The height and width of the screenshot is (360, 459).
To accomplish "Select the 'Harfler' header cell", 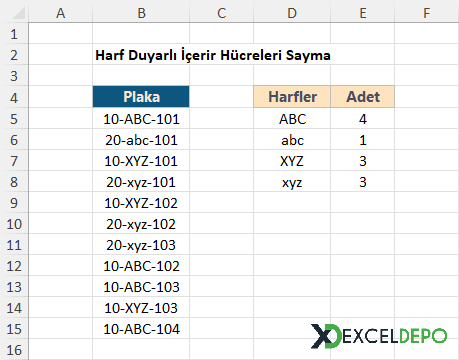I will pyautogui.click(x=292, y=97).
